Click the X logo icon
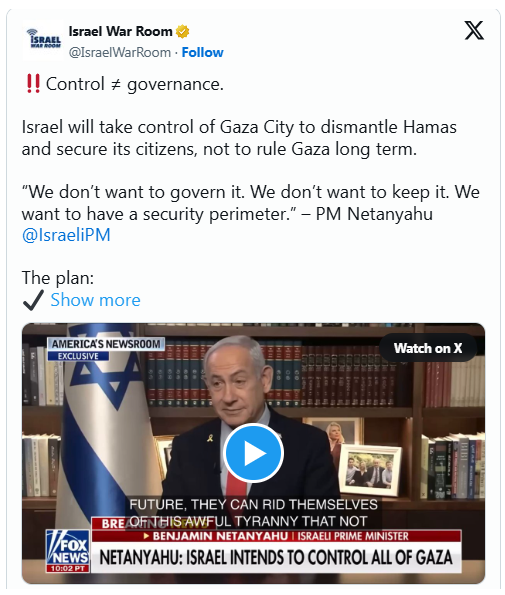The width and height of the screenshot is (505, 595). click(x=474, y=30)
